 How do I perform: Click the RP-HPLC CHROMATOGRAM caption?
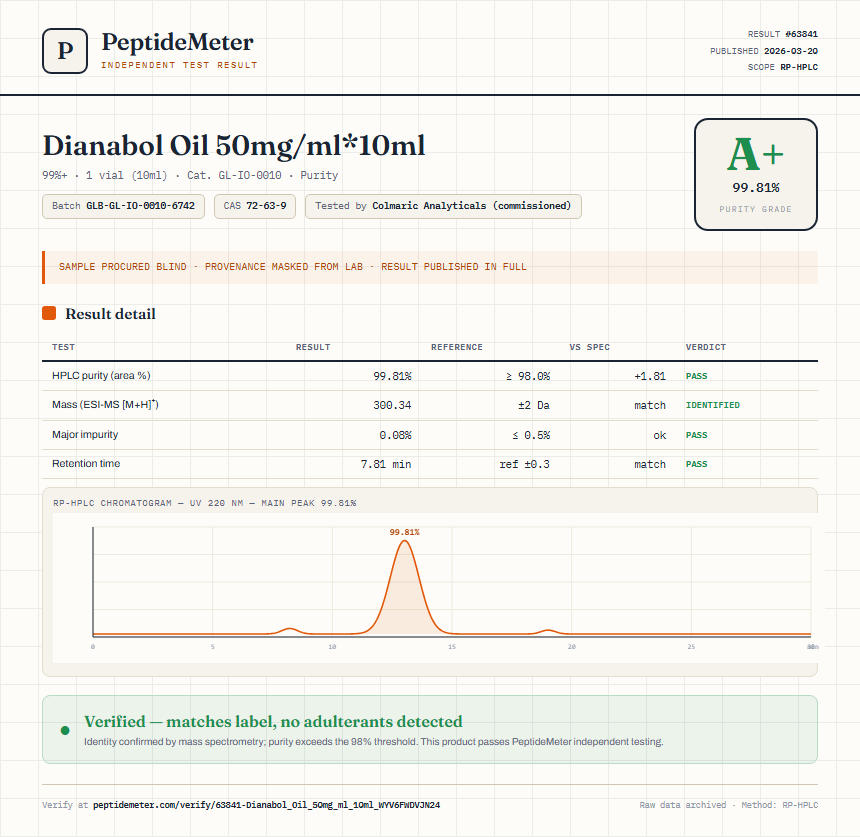point(205,503)
